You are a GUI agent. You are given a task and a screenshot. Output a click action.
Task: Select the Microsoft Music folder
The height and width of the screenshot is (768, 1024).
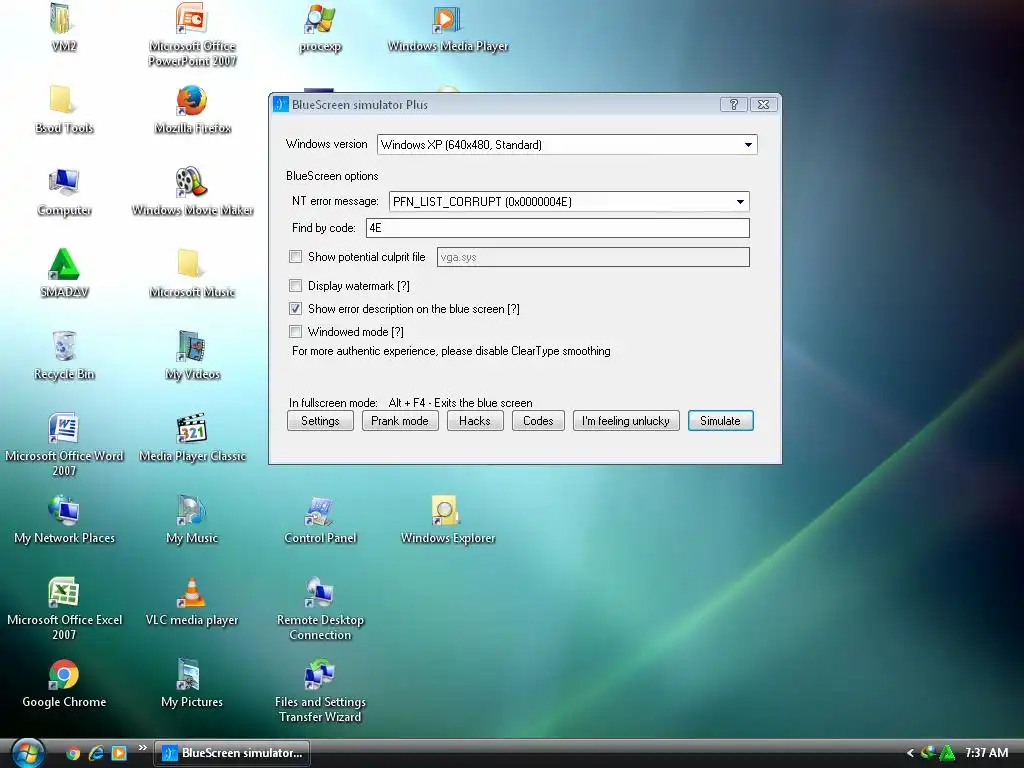coord(192,273)
